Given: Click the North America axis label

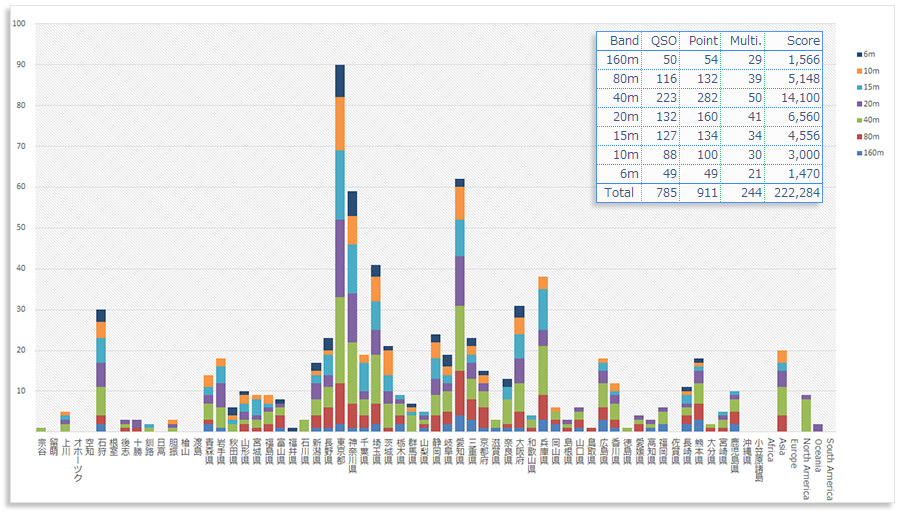Looking at the screenshot, I should point(806,468).
